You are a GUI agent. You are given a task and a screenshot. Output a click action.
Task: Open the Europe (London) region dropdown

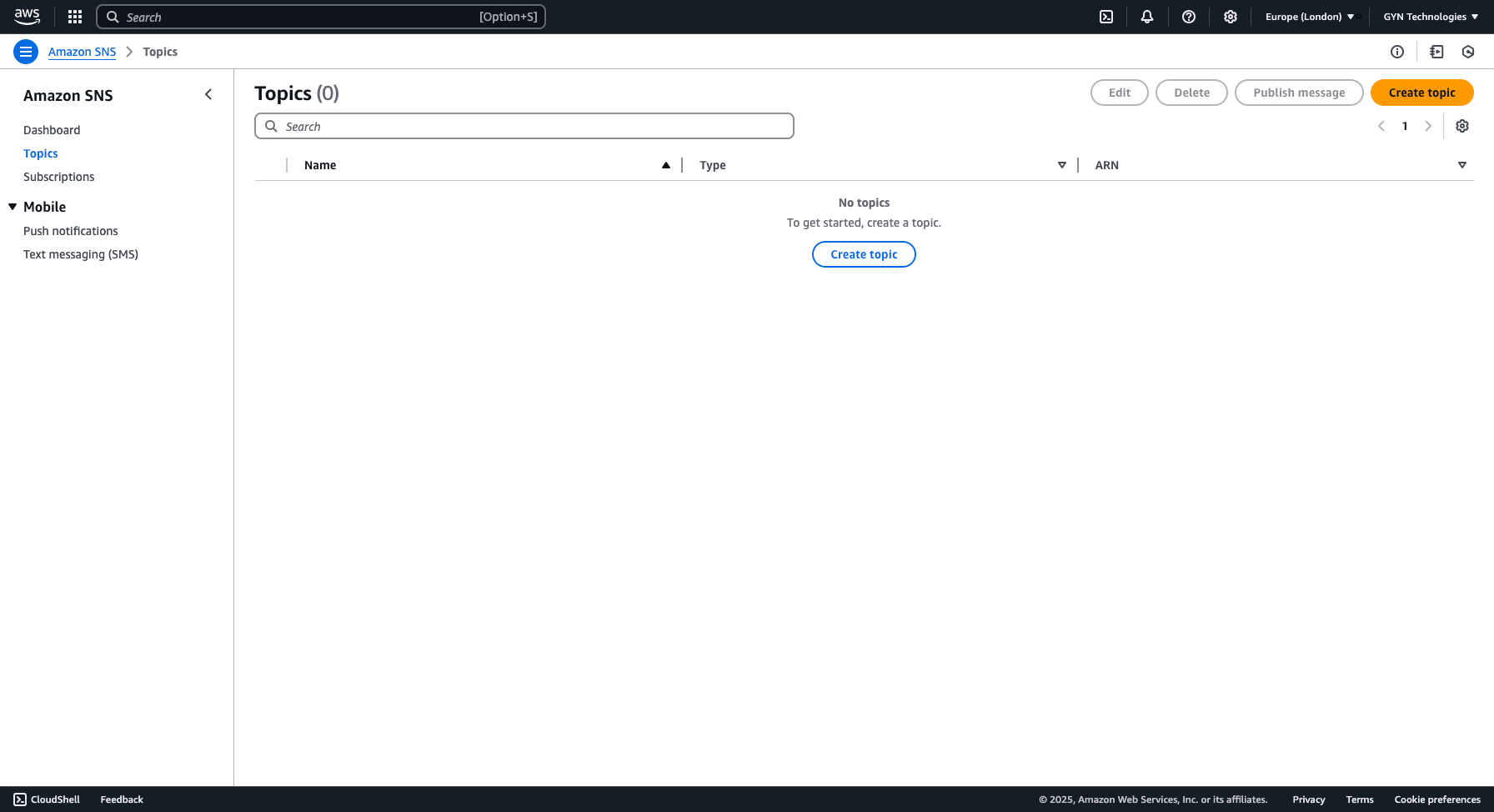[1309, 17]
